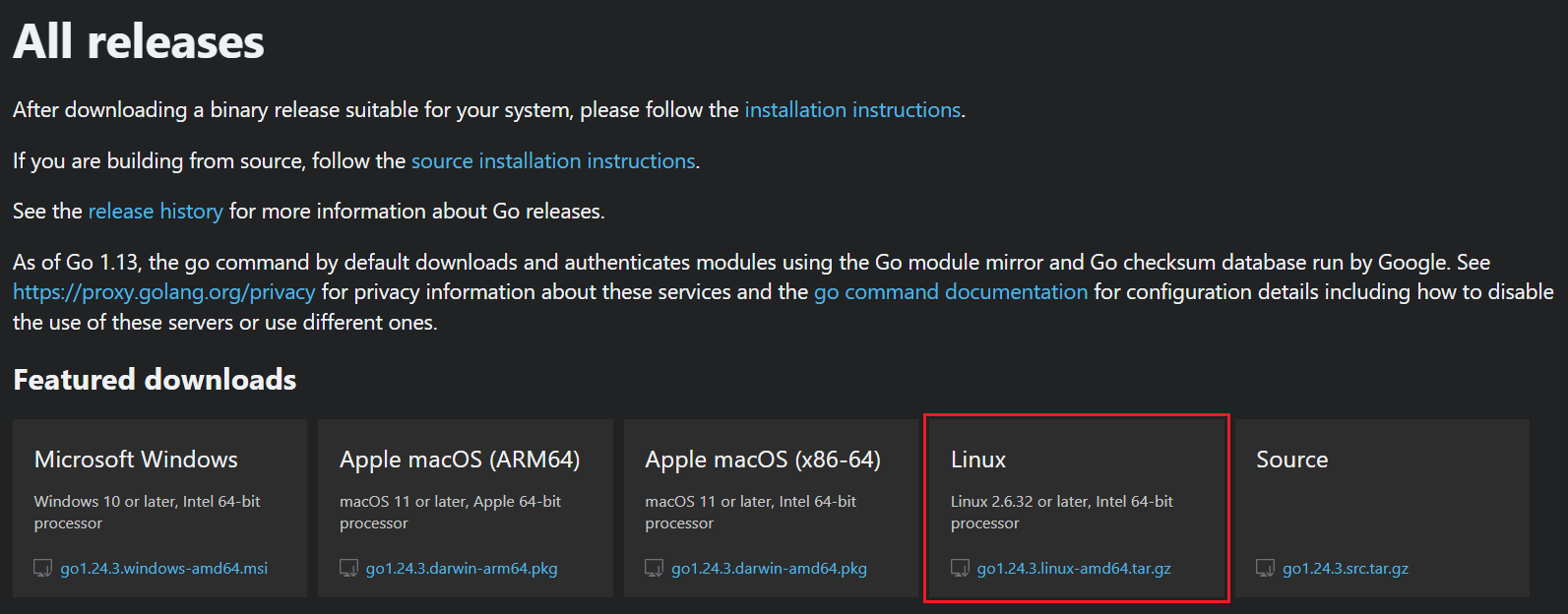Follow the source installation instructions link
This screenshot has height=614, width=1568.
click(x=552, y=161)
